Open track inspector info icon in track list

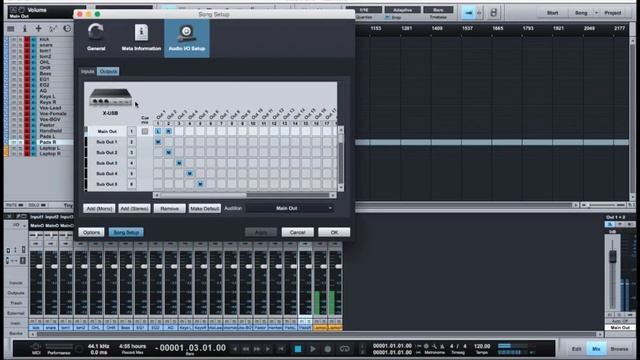[x=24, y=29]
